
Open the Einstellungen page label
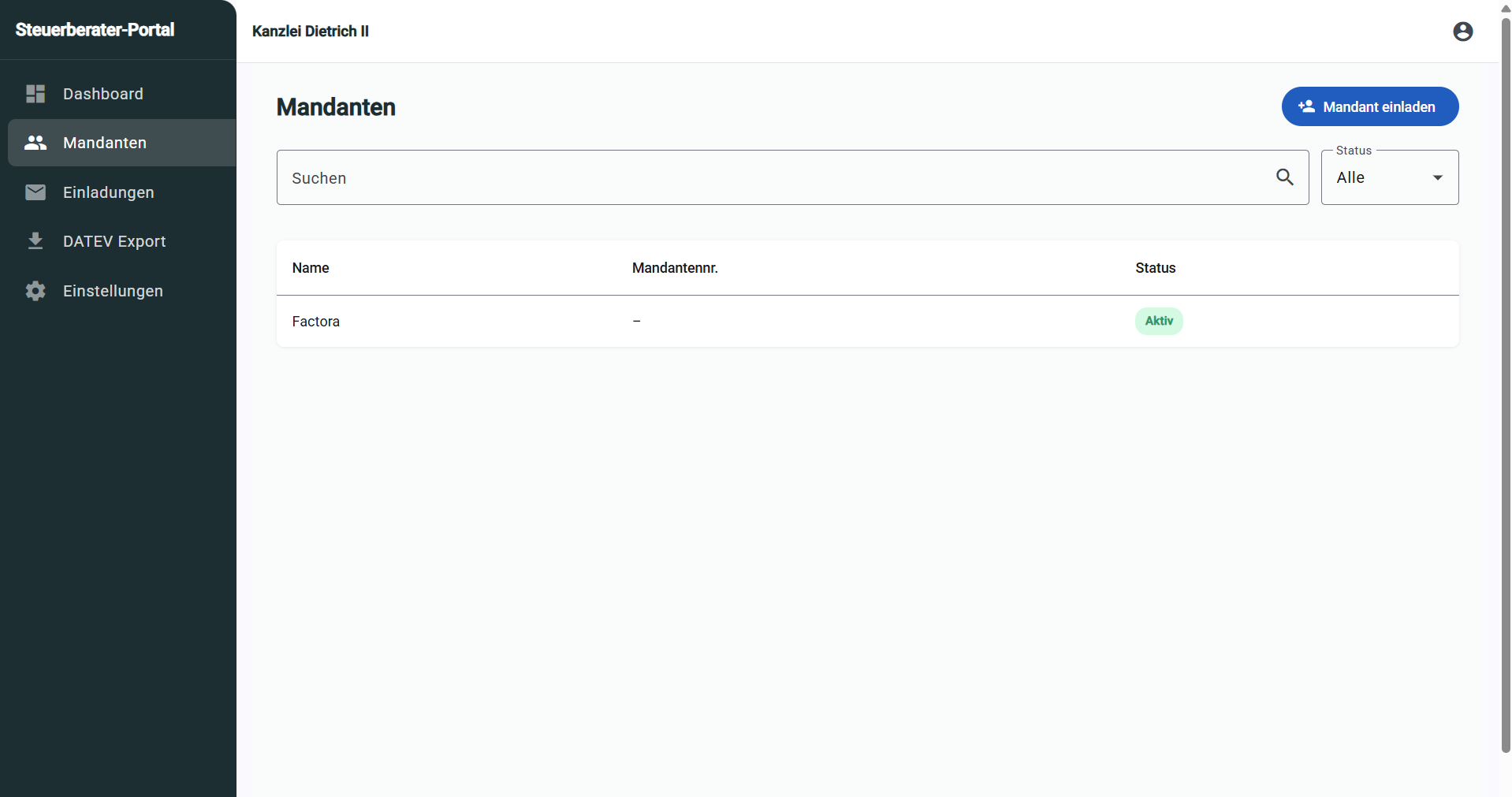pos(113,291)
